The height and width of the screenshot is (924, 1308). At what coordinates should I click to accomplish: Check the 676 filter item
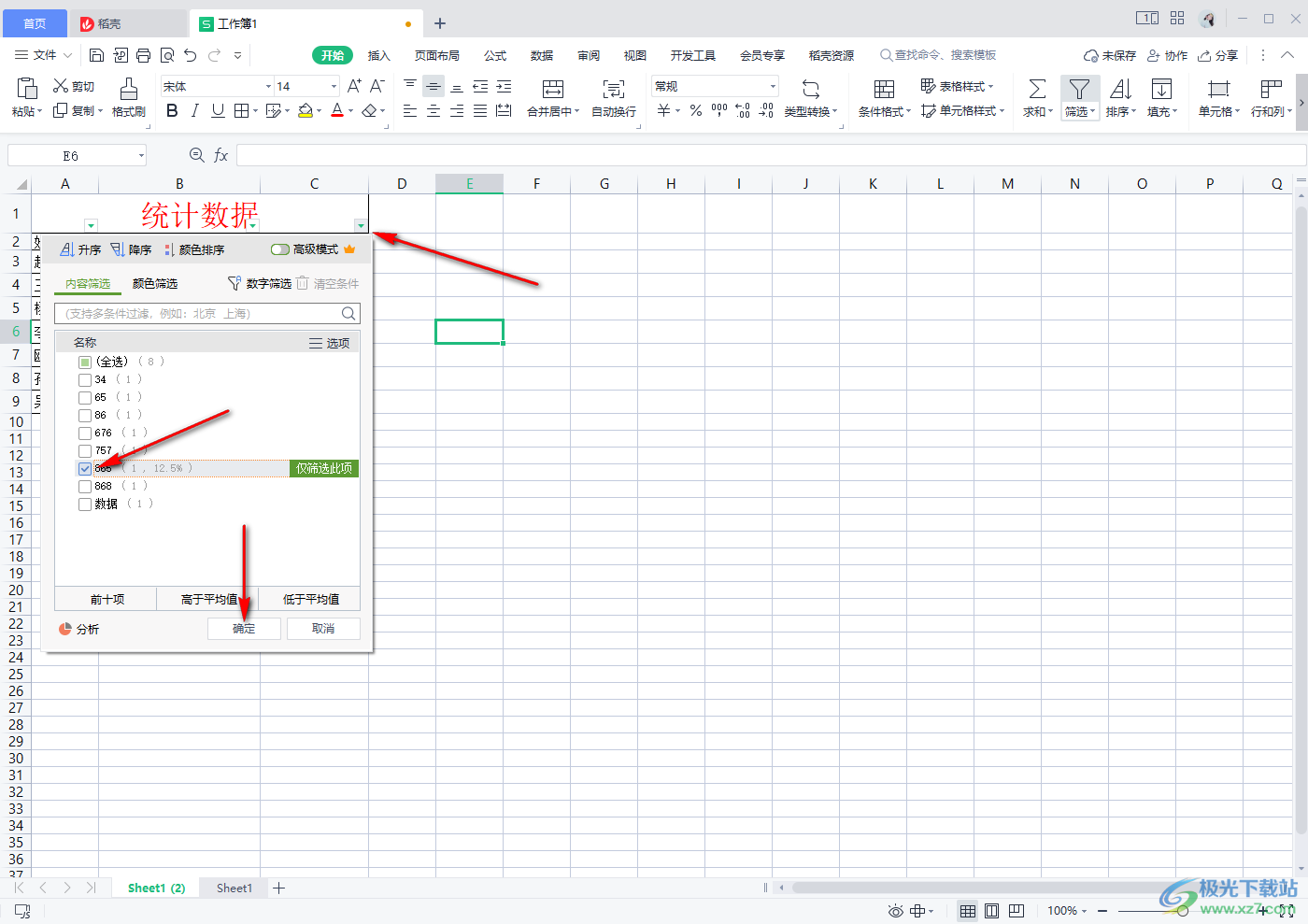[x=85, y=433]
